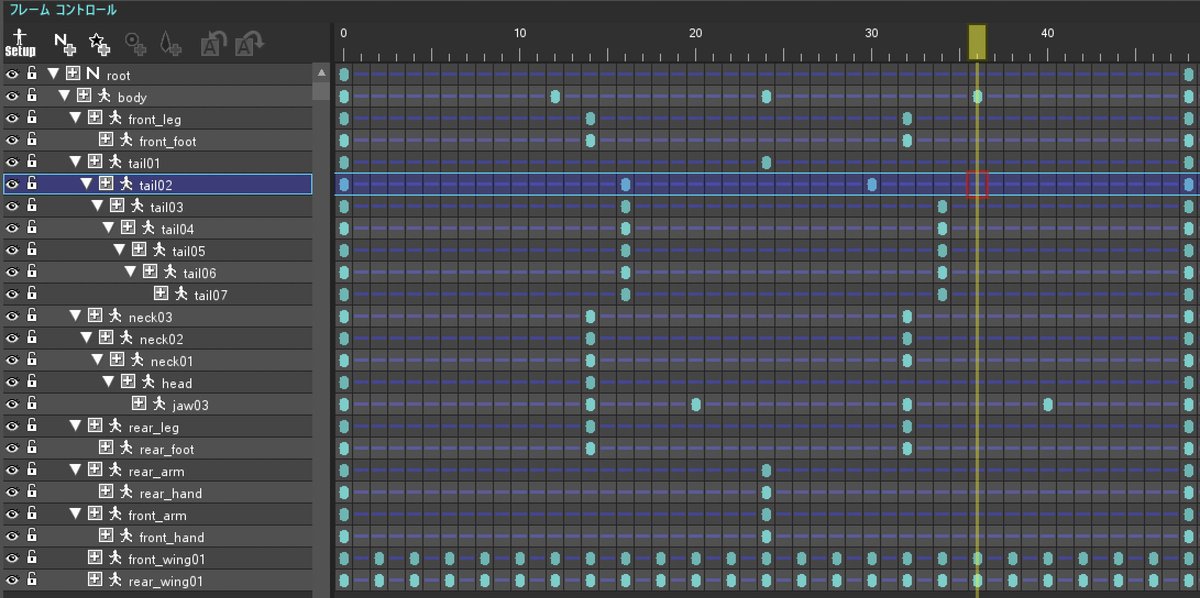Click the add bone part icon
This screenshot has height=598, width=1200.
[170, 43]
